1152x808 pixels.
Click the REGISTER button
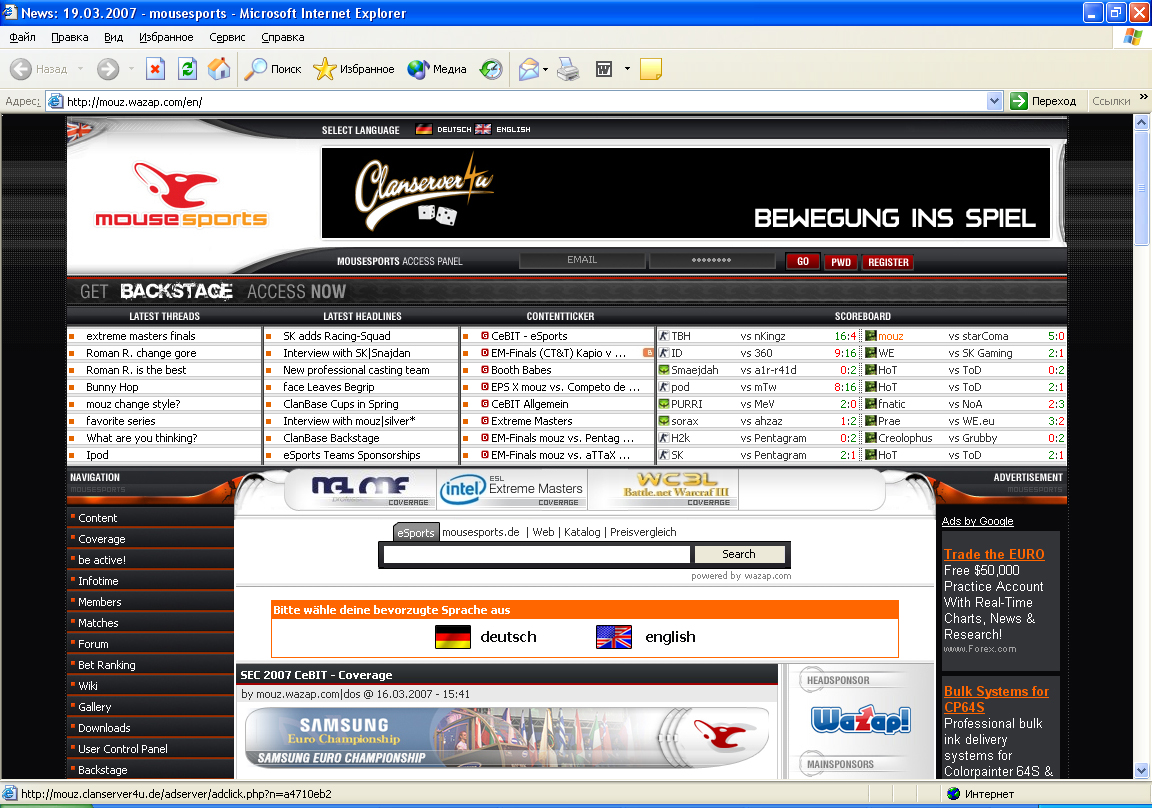[x=888, y=262]
